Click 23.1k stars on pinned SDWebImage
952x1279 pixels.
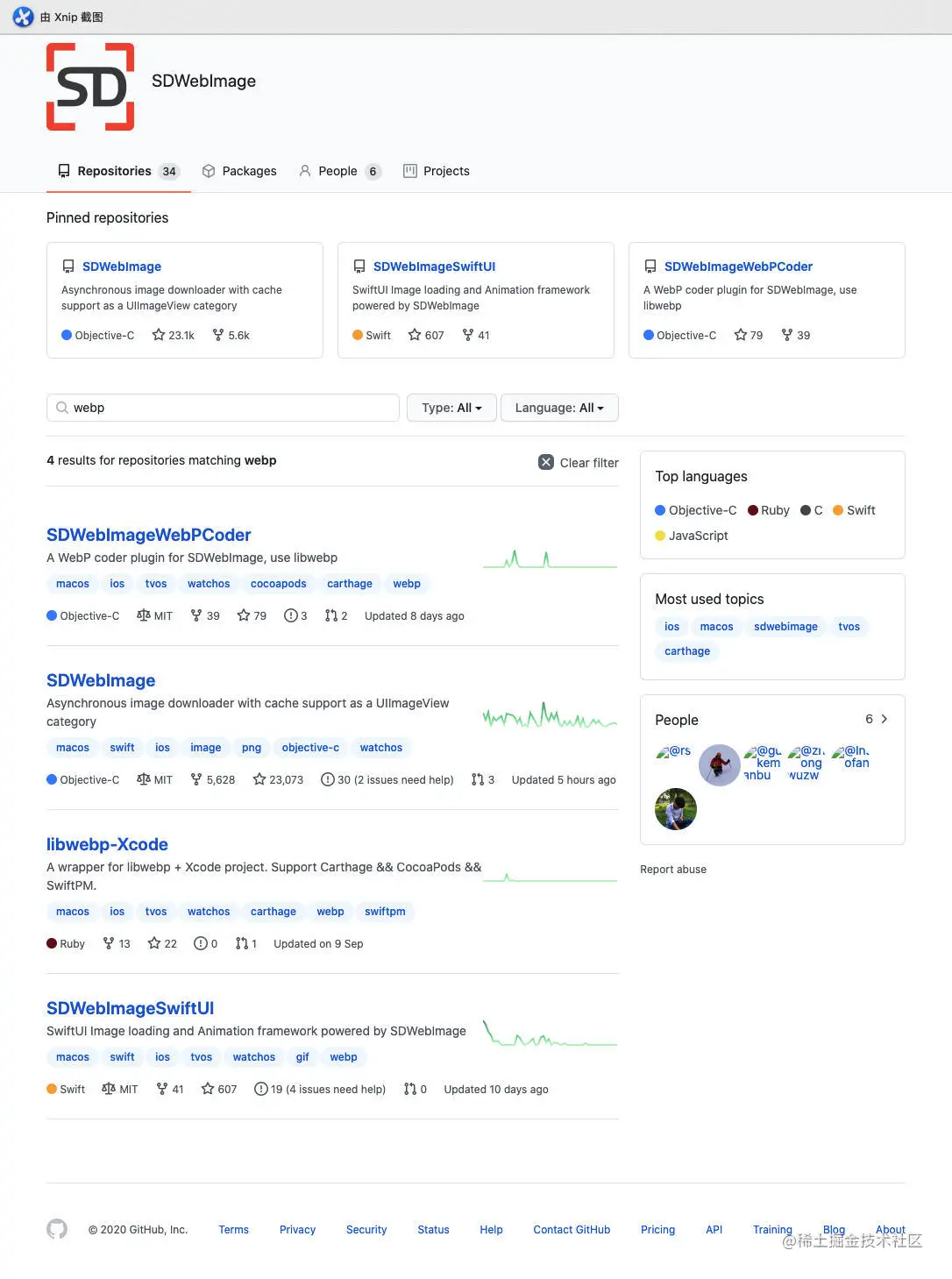[174, 335]
